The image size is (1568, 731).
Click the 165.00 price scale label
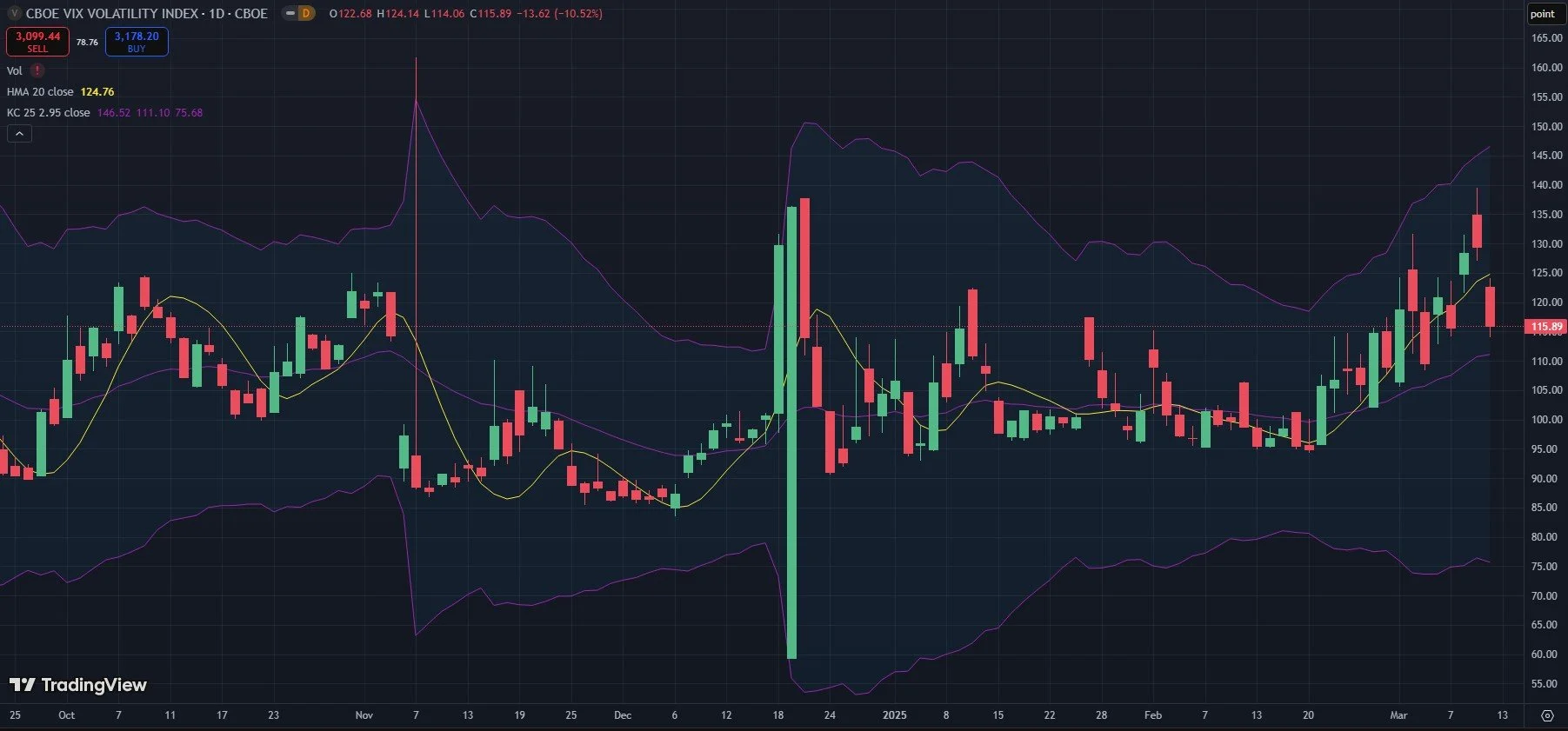tap(1546, 38)
